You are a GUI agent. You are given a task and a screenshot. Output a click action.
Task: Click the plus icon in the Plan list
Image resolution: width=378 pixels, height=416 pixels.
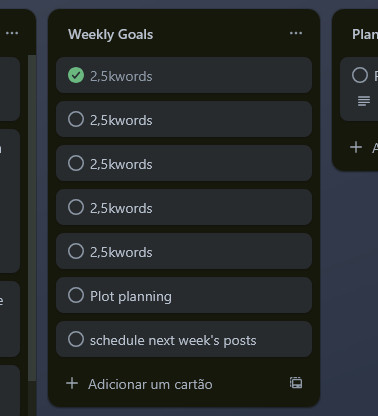pos(356,147)
